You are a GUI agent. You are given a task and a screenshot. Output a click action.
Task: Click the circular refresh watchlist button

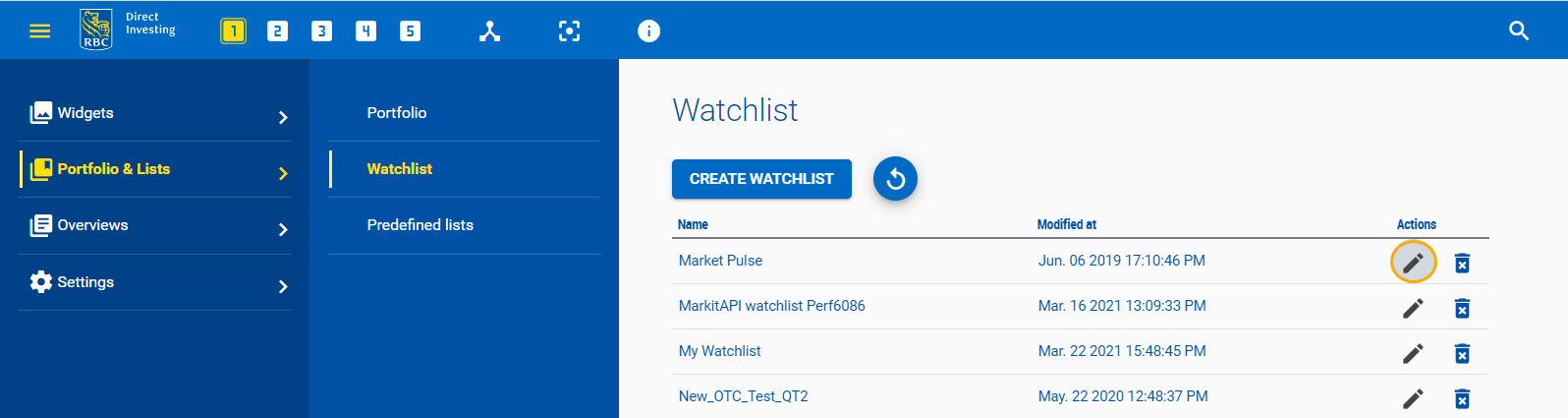pyautogui.click(x=895, y=179)
